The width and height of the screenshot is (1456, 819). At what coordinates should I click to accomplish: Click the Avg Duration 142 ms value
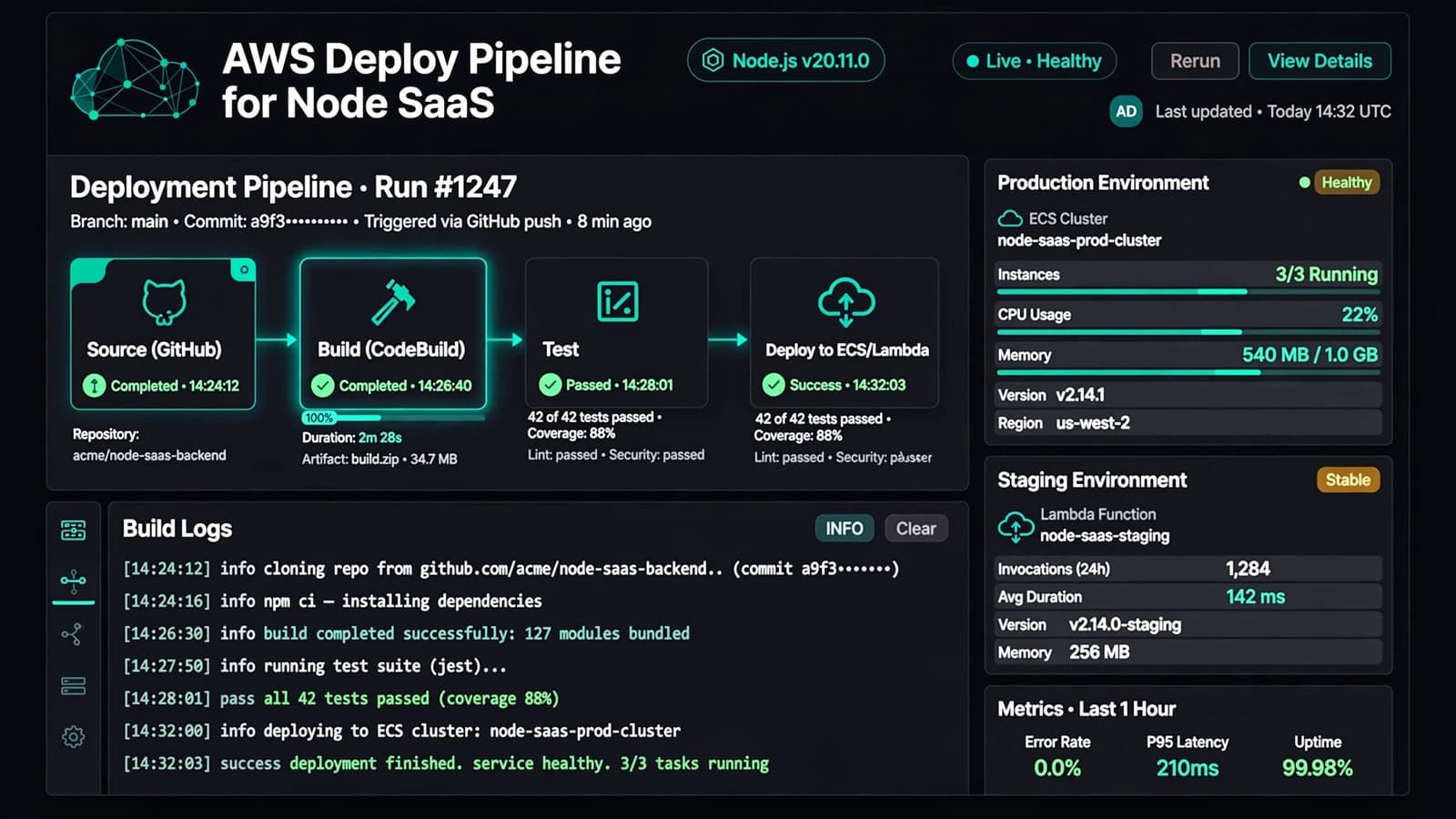click(x=1255, y=597)
